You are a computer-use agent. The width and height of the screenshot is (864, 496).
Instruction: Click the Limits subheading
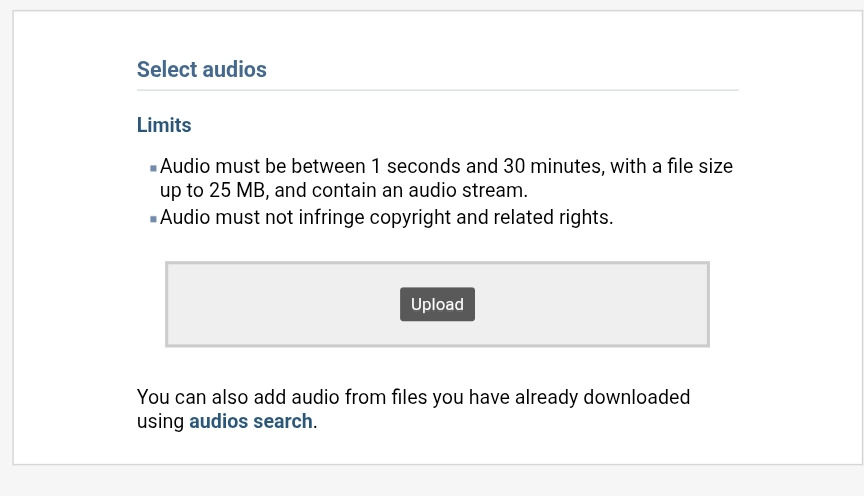point(164,125)
